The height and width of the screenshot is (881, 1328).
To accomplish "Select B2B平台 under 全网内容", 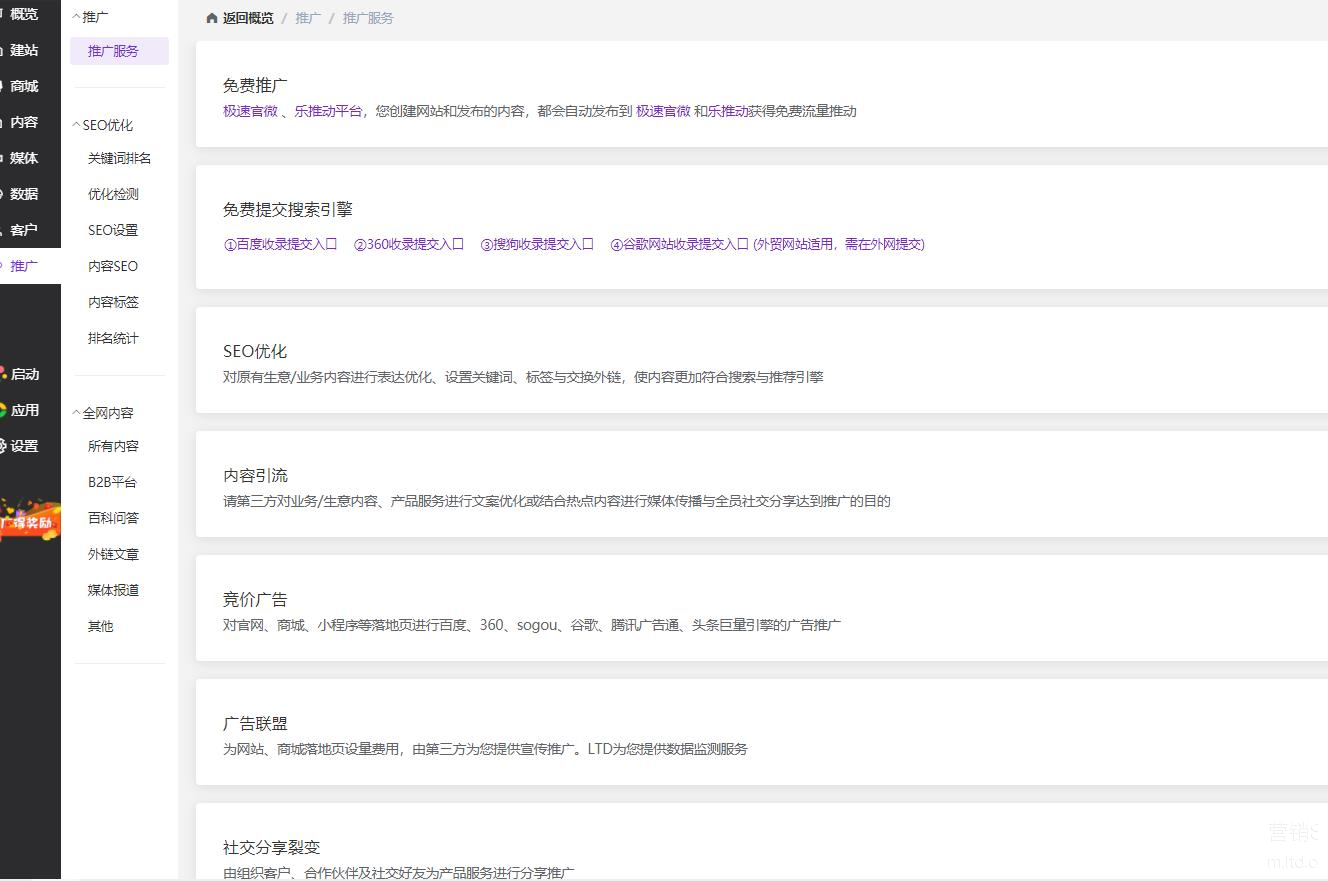I will [112, 482].
